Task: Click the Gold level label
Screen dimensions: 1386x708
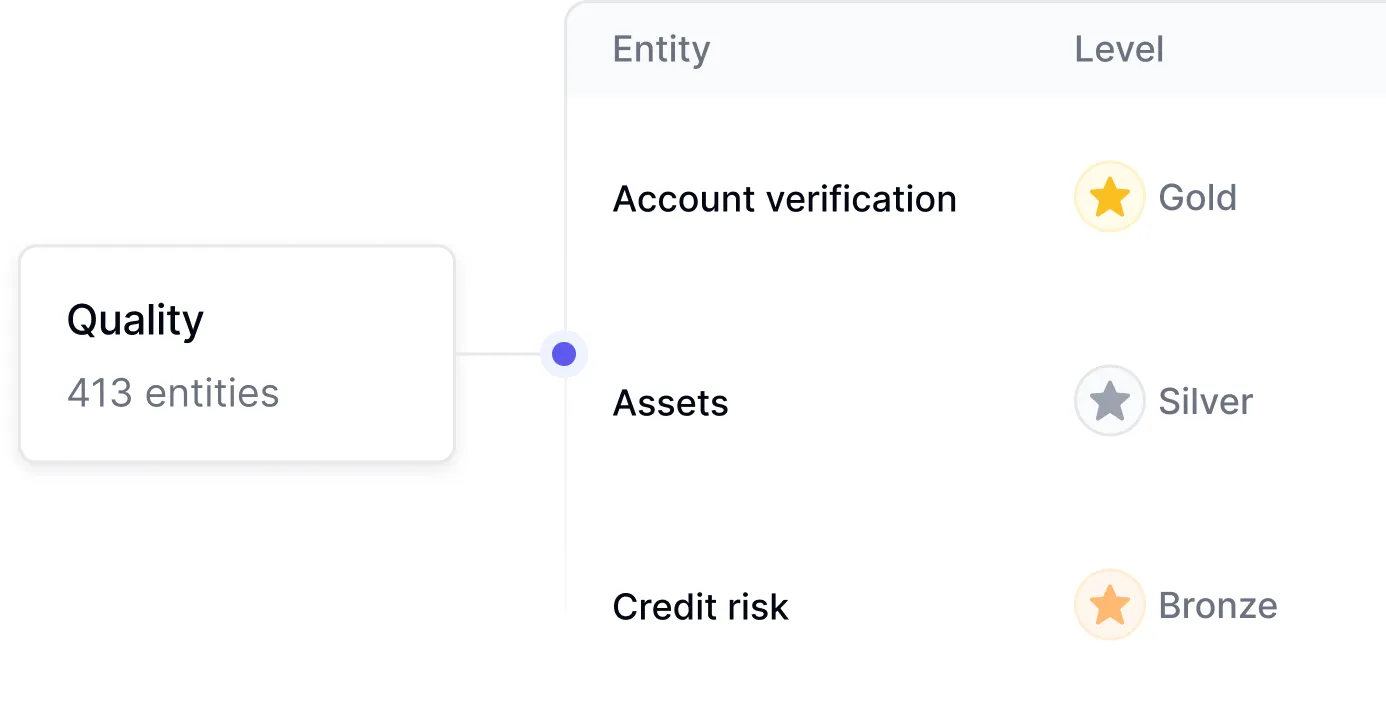Action: click(x=1197, y=197)
